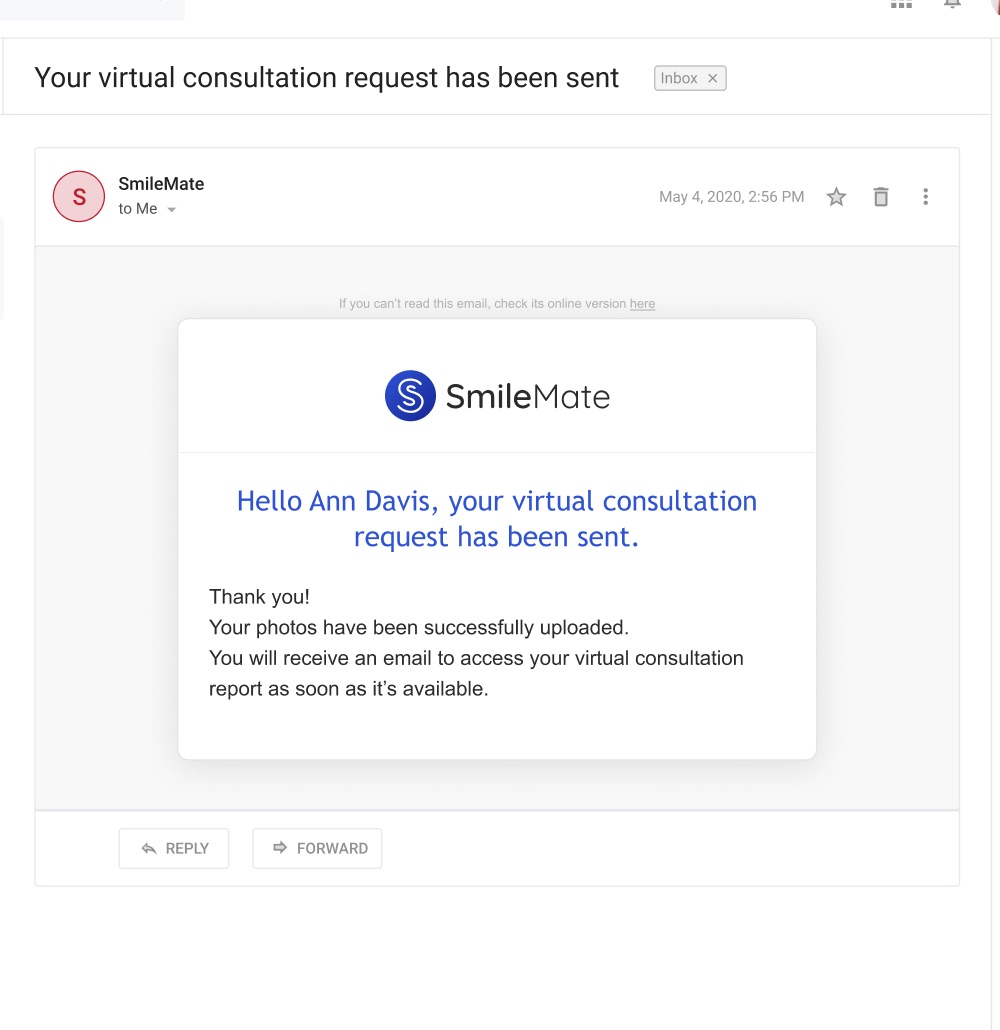Click the "to Me" recipient text

(138, 209)
